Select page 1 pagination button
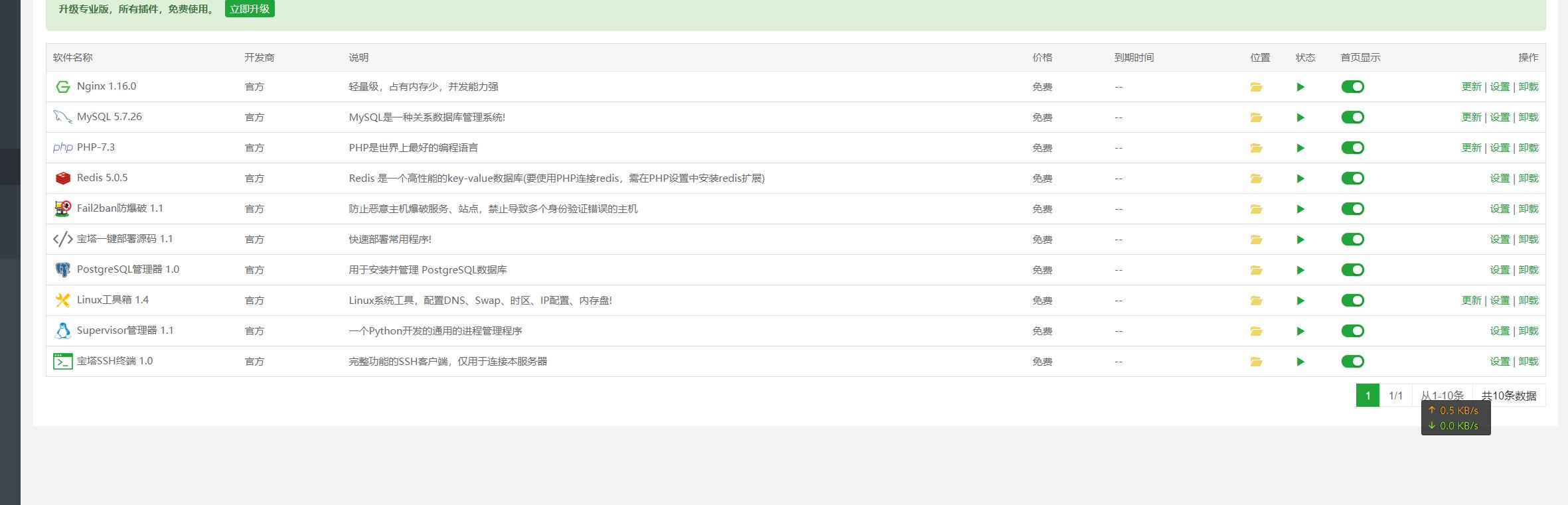 (1368, 396)
